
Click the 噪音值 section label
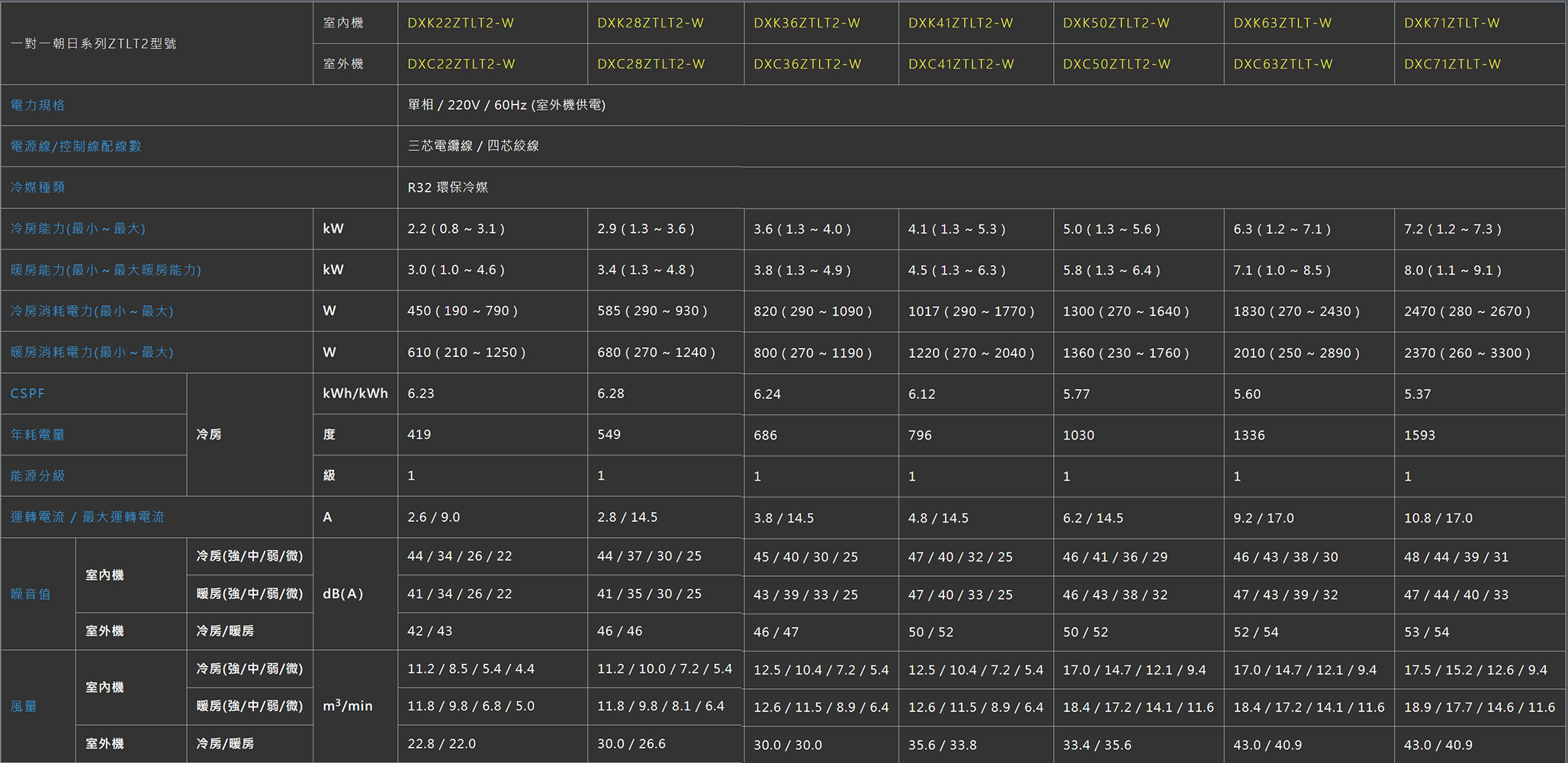(x=31, y=594)
